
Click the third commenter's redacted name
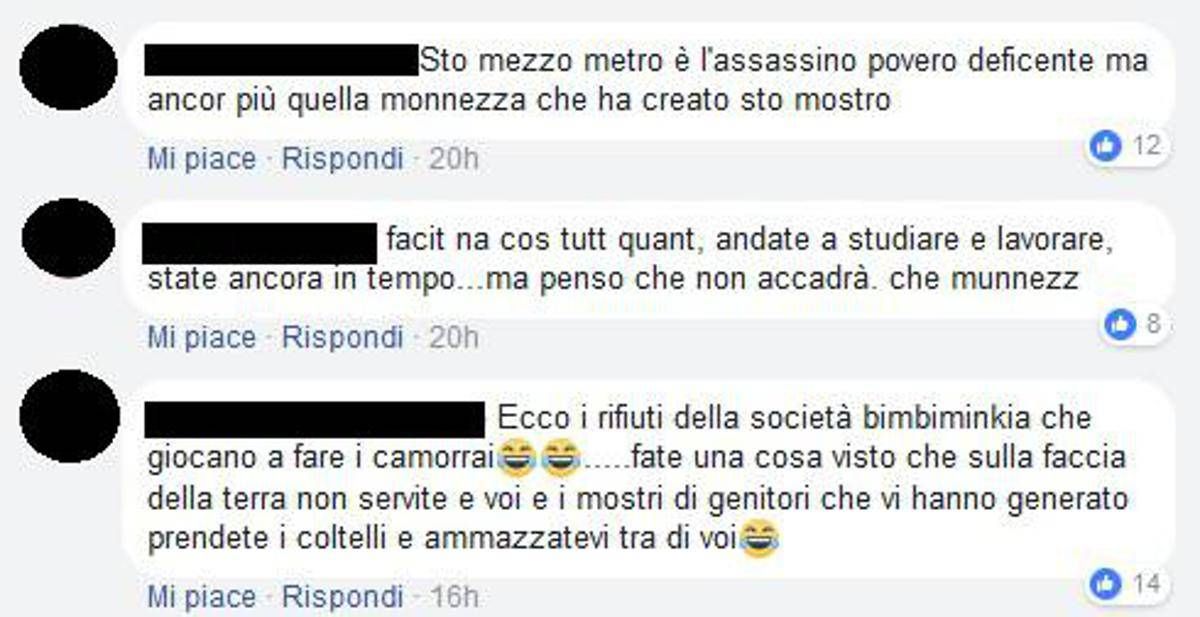pyautogui.click(x=315, y=420)
